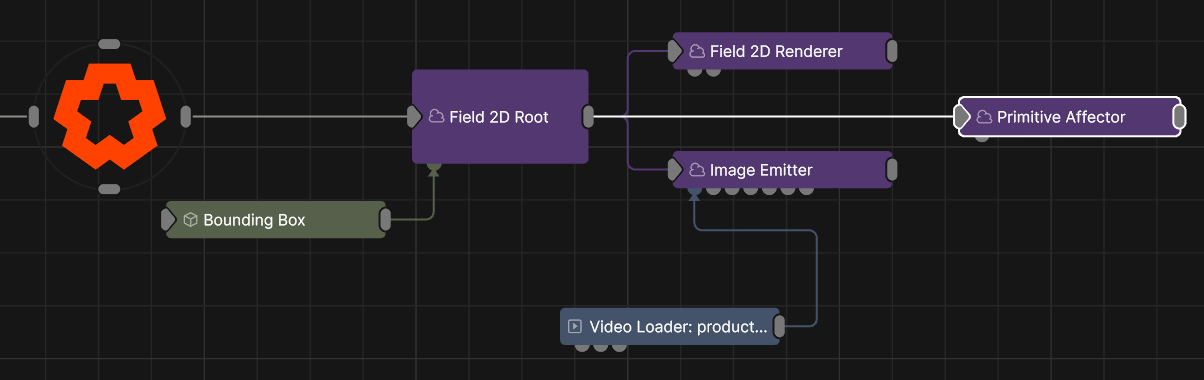Click the cloud icon on Field 2D Renderer
This screenshot has height=380, width=1204.
pyautogui.click(x=697, y=51)
